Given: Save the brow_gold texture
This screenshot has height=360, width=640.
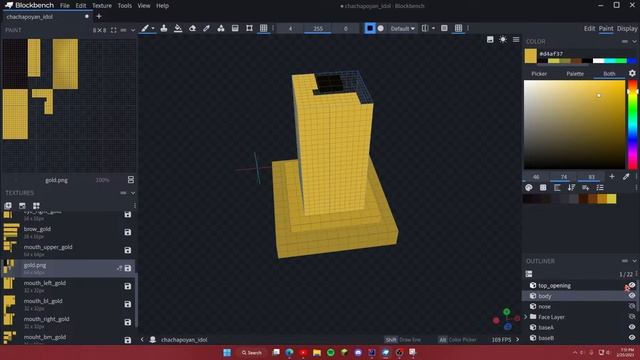Looking at the screenshot, I should pos(128,232).
